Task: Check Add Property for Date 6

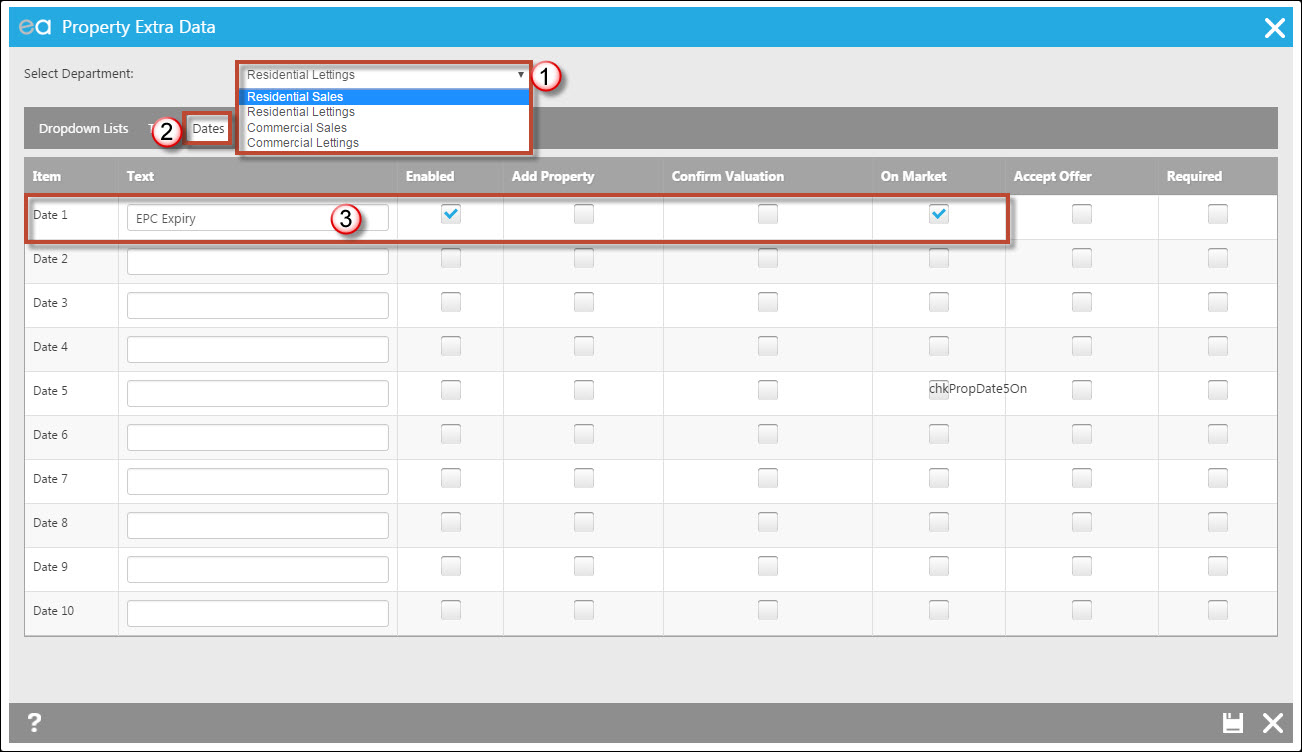Action: click(583, 434)
